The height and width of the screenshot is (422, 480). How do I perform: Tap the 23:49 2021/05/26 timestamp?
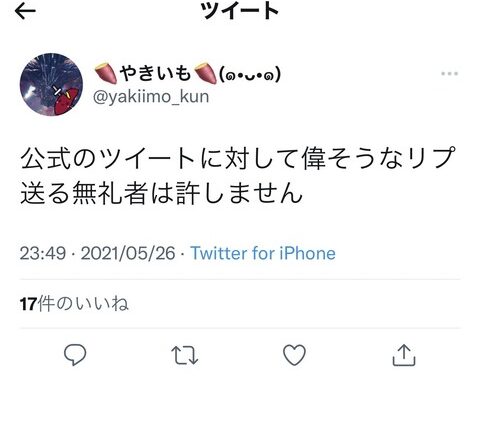click(97, 253)
